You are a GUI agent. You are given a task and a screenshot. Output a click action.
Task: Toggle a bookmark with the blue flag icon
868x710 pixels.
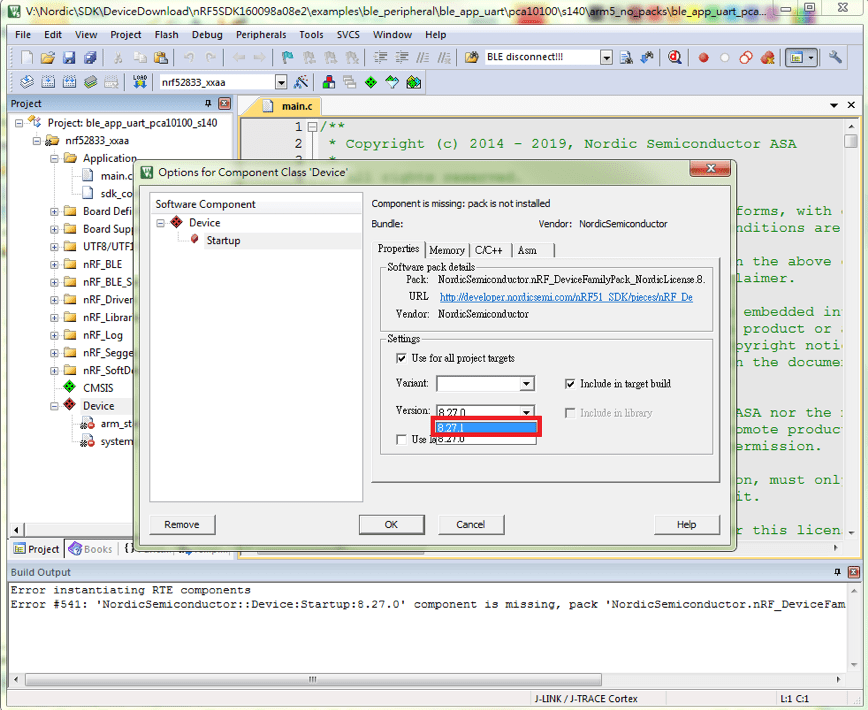(287, 57)
